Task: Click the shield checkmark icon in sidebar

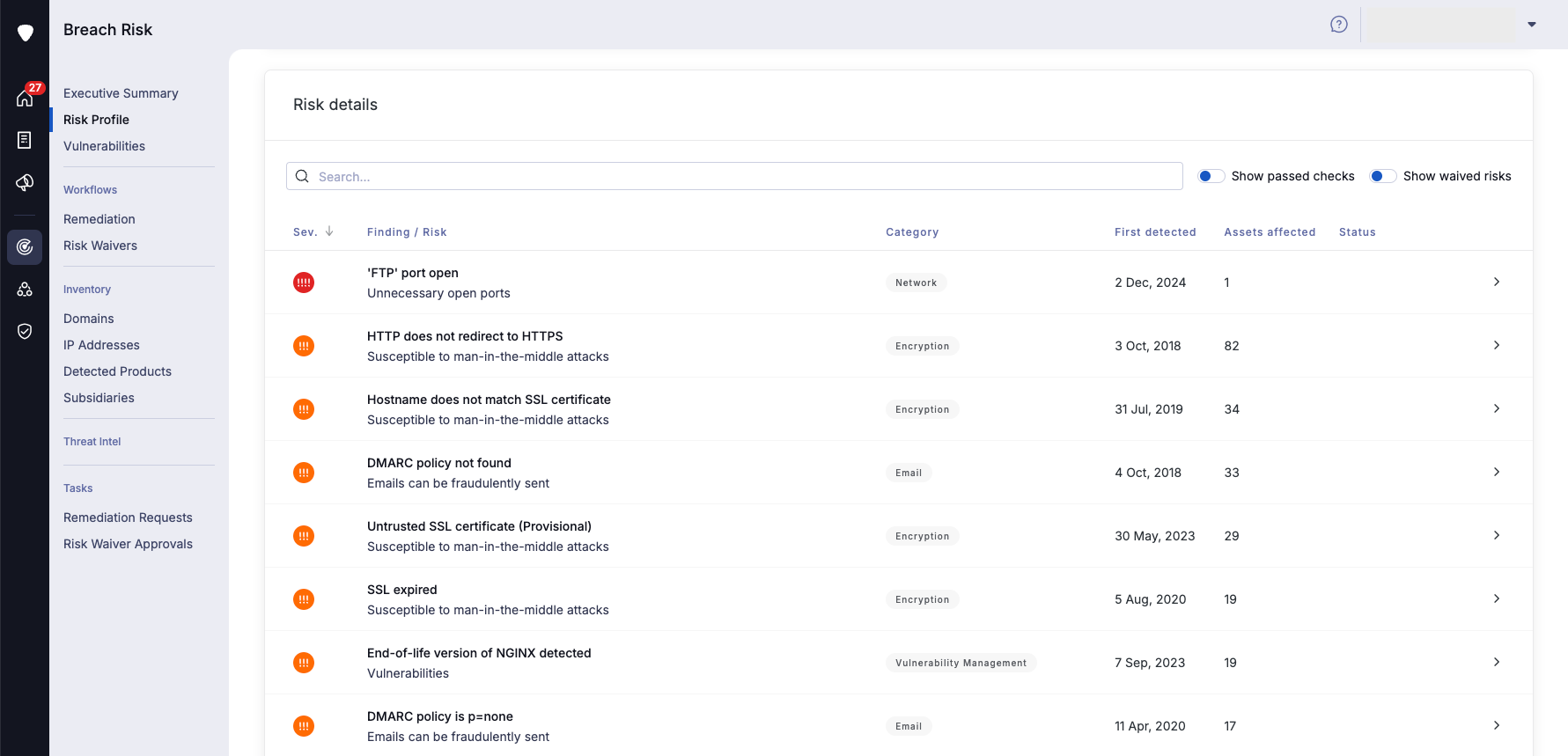Action: point(25,331)
